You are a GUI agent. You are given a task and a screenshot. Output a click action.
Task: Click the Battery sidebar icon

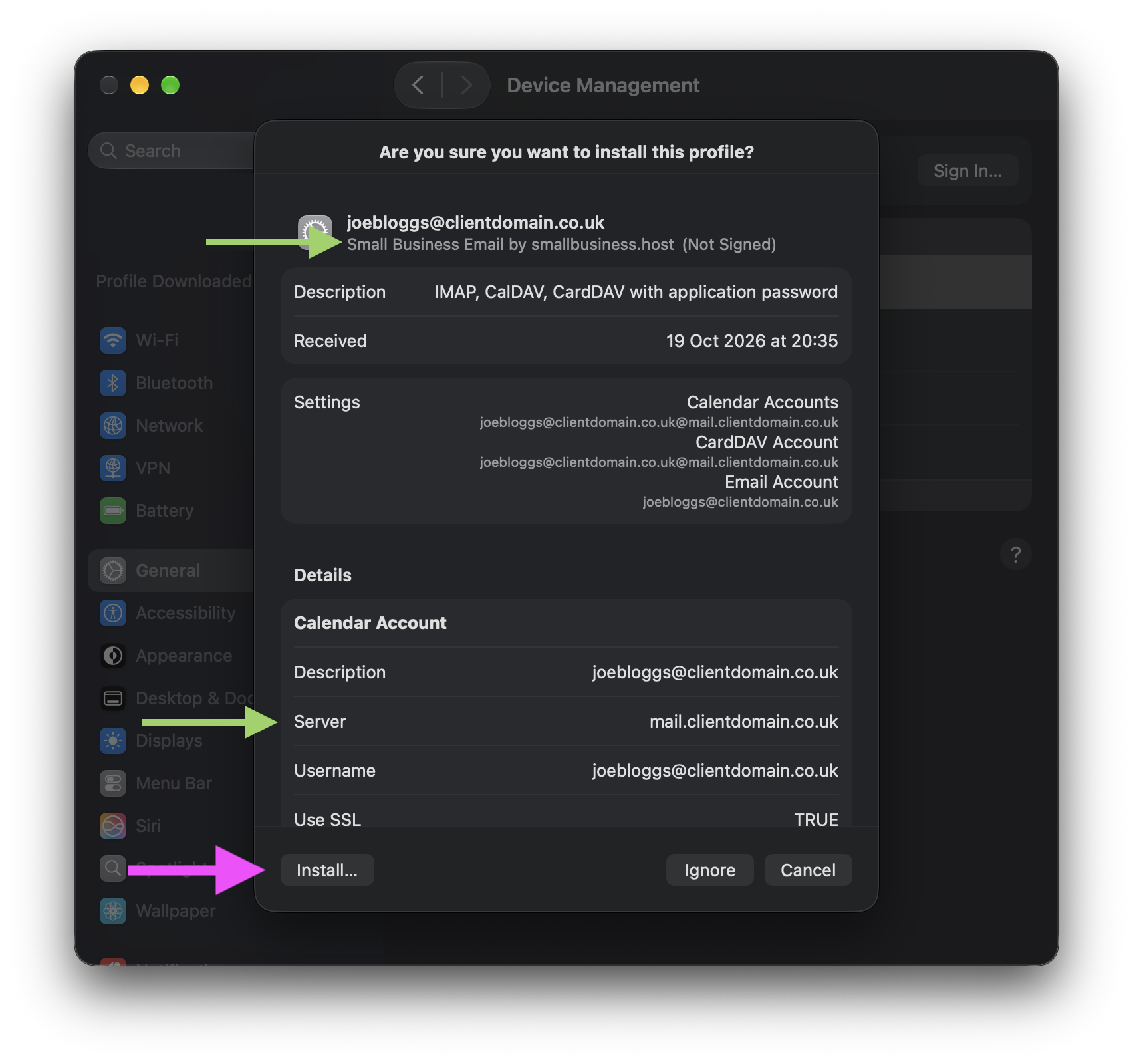coord(113,511)
